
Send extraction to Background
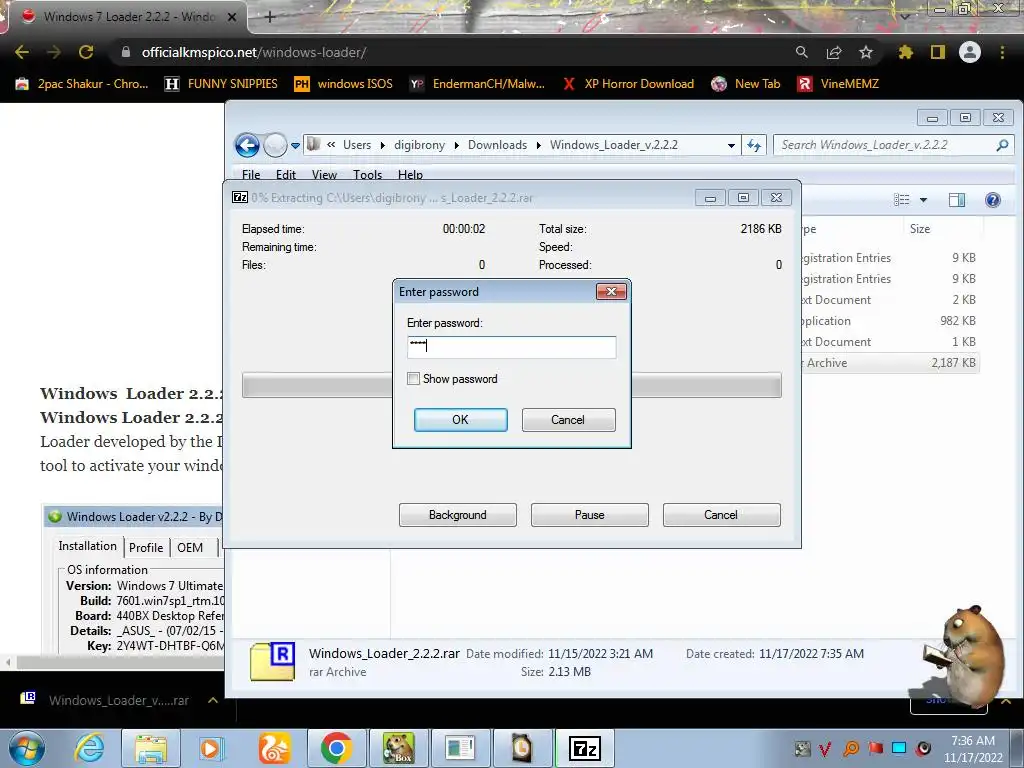point(458,515)
